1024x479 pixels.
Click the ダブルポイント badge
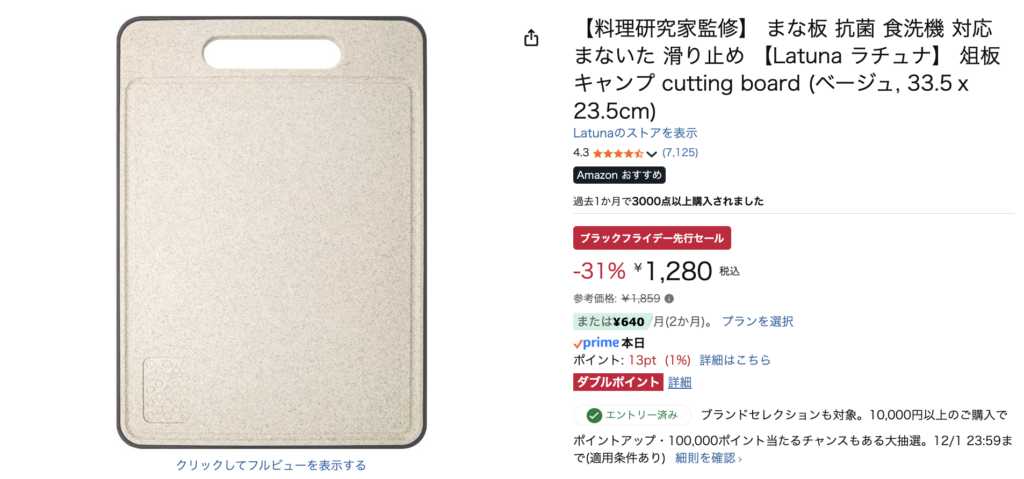617,382
